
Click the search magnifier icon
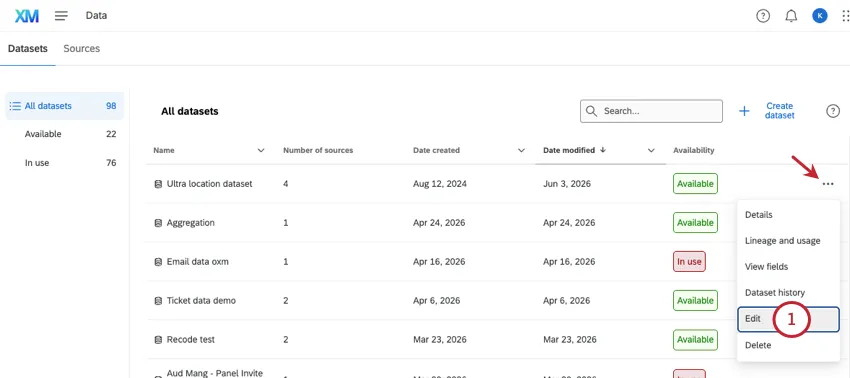pyautogui.click(x=591, y=111)
